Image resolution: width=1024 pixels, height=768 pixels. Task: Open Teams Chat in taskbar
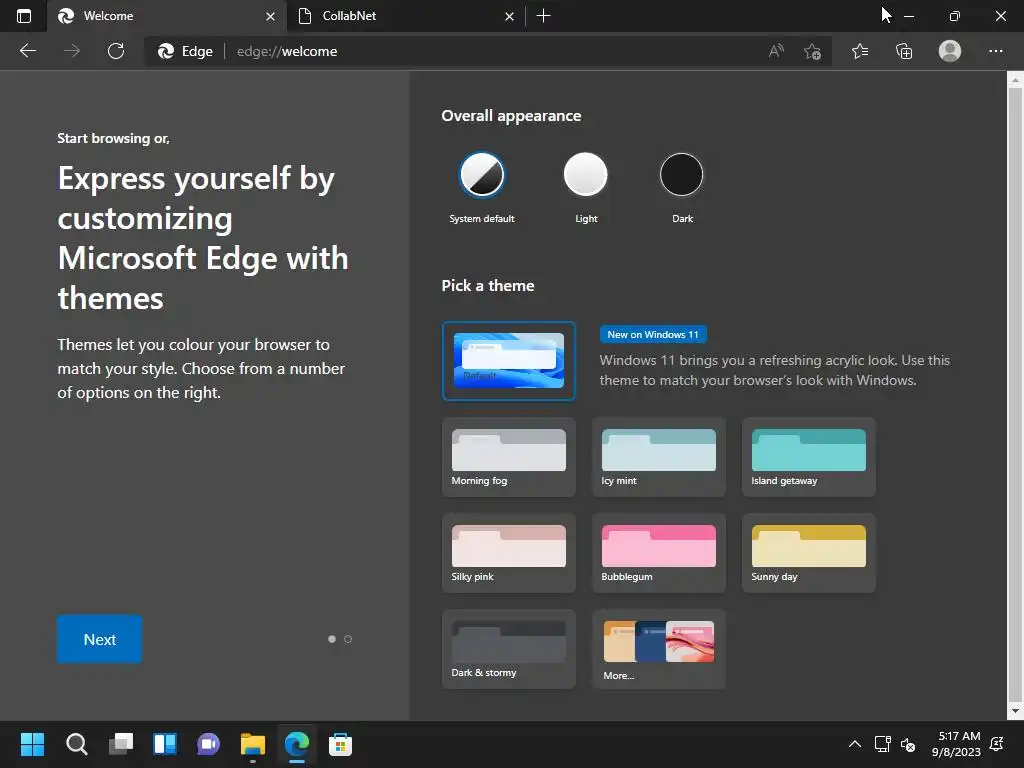click(208, 744)
